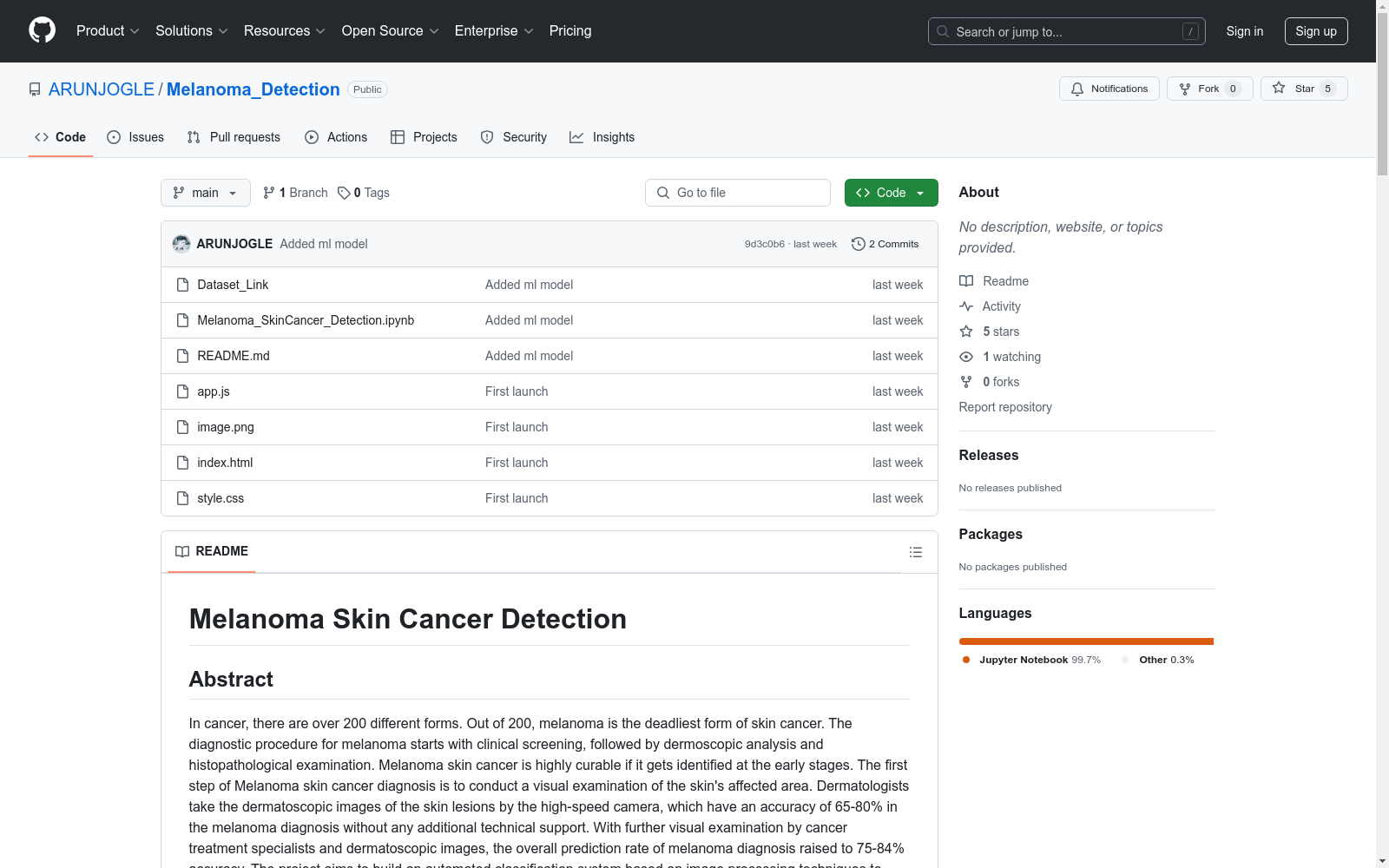Expand the Open Source menu

pos(391,31)
